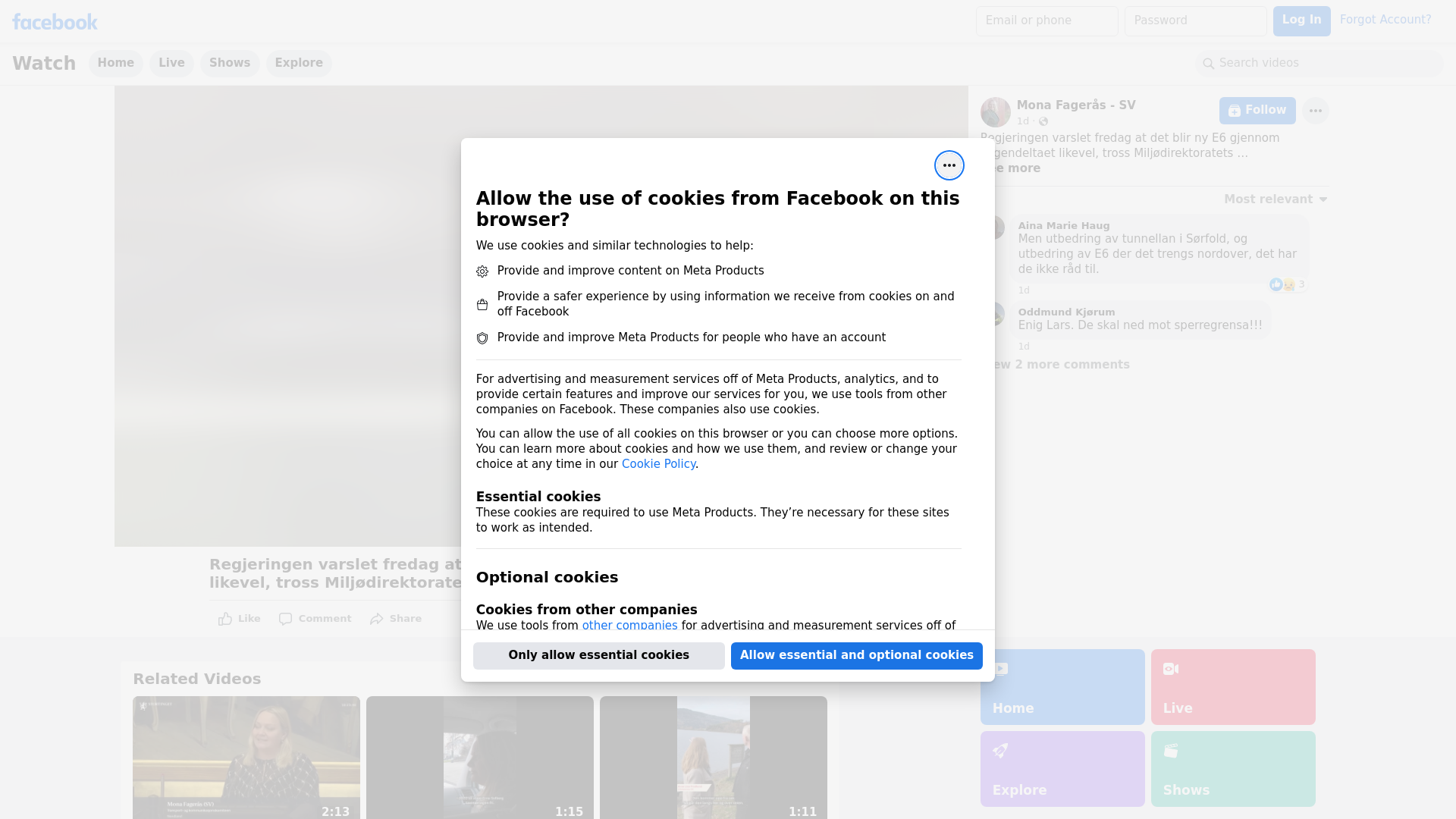This screenshot has height=819, width=1456.
Task: Click the Facebook logo
Action: (55, 22)
